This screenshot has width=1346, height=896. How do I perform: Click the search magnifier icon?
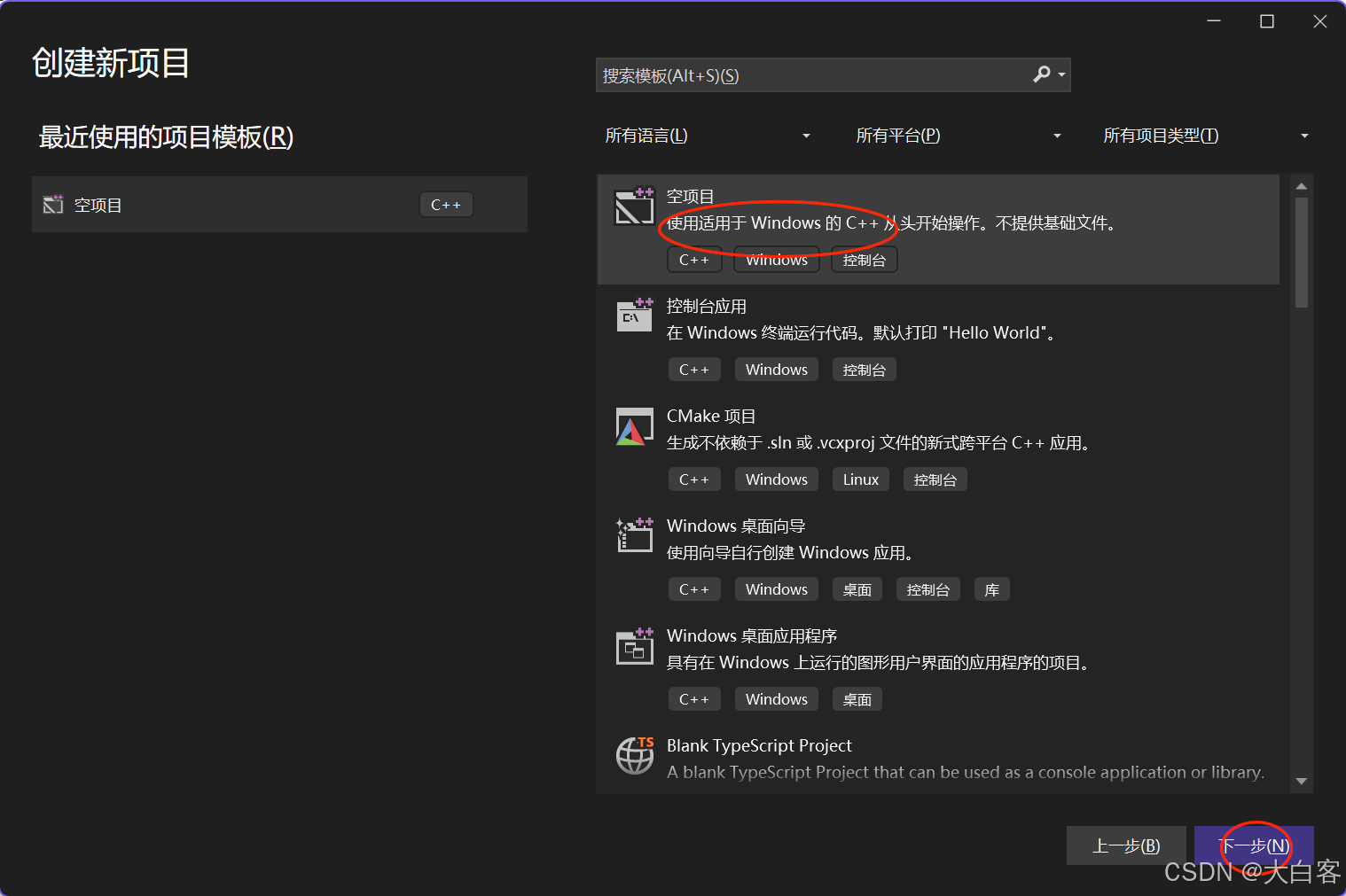pos(1041,74)
